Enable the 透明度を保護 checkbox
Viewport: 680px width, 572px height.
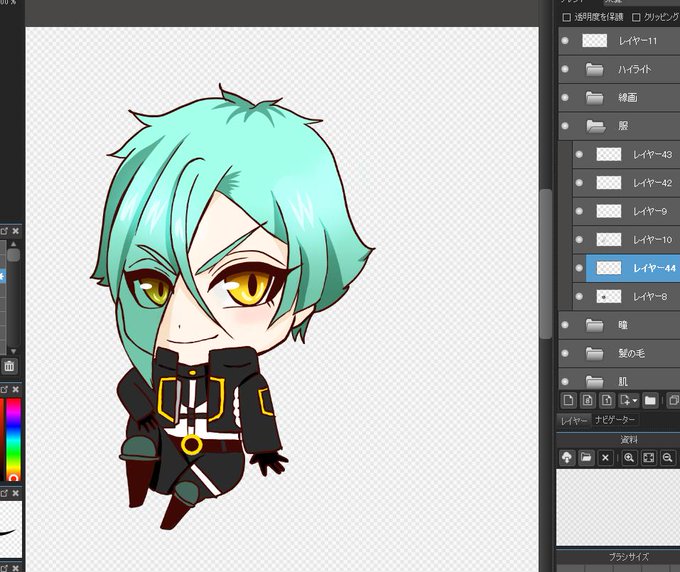click(566, 17)
